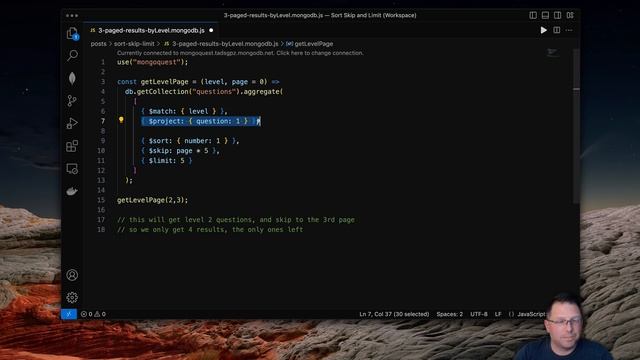Run the MongoDB playground with play button

pos(543,30)
